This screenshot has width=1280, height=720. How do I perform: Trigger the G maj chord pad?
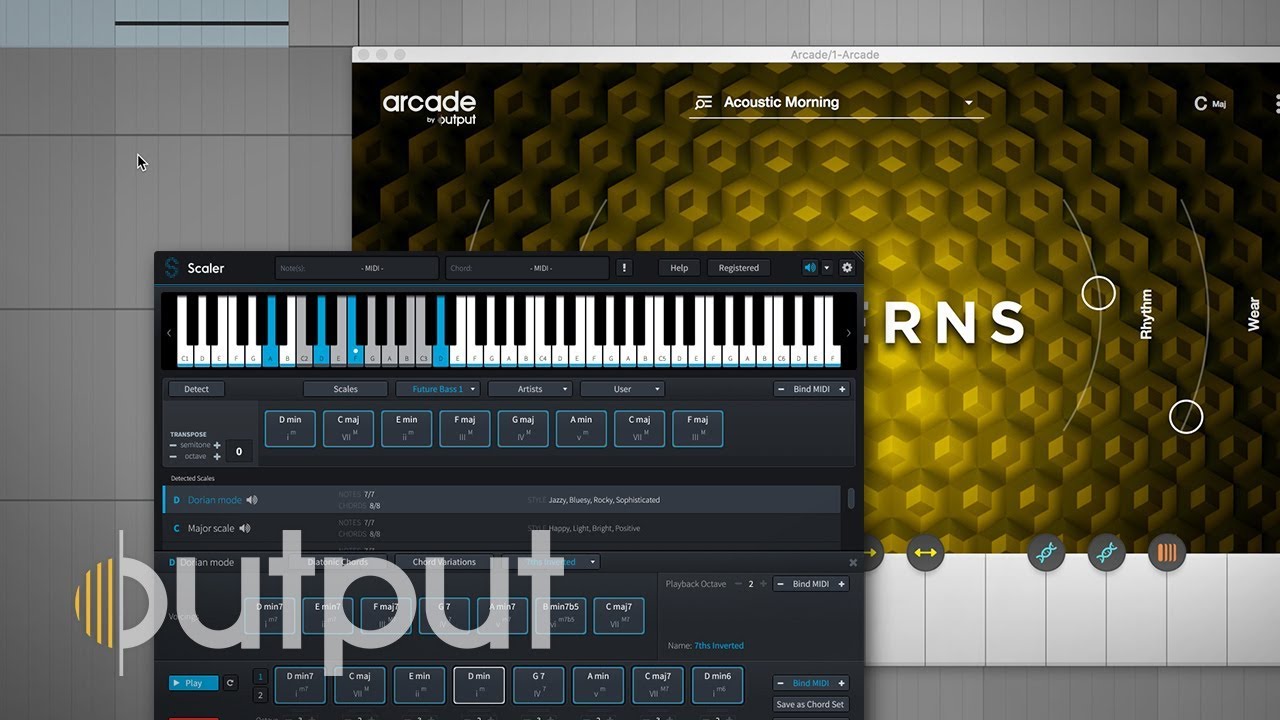pyautogui.click(x=524, y=429)
